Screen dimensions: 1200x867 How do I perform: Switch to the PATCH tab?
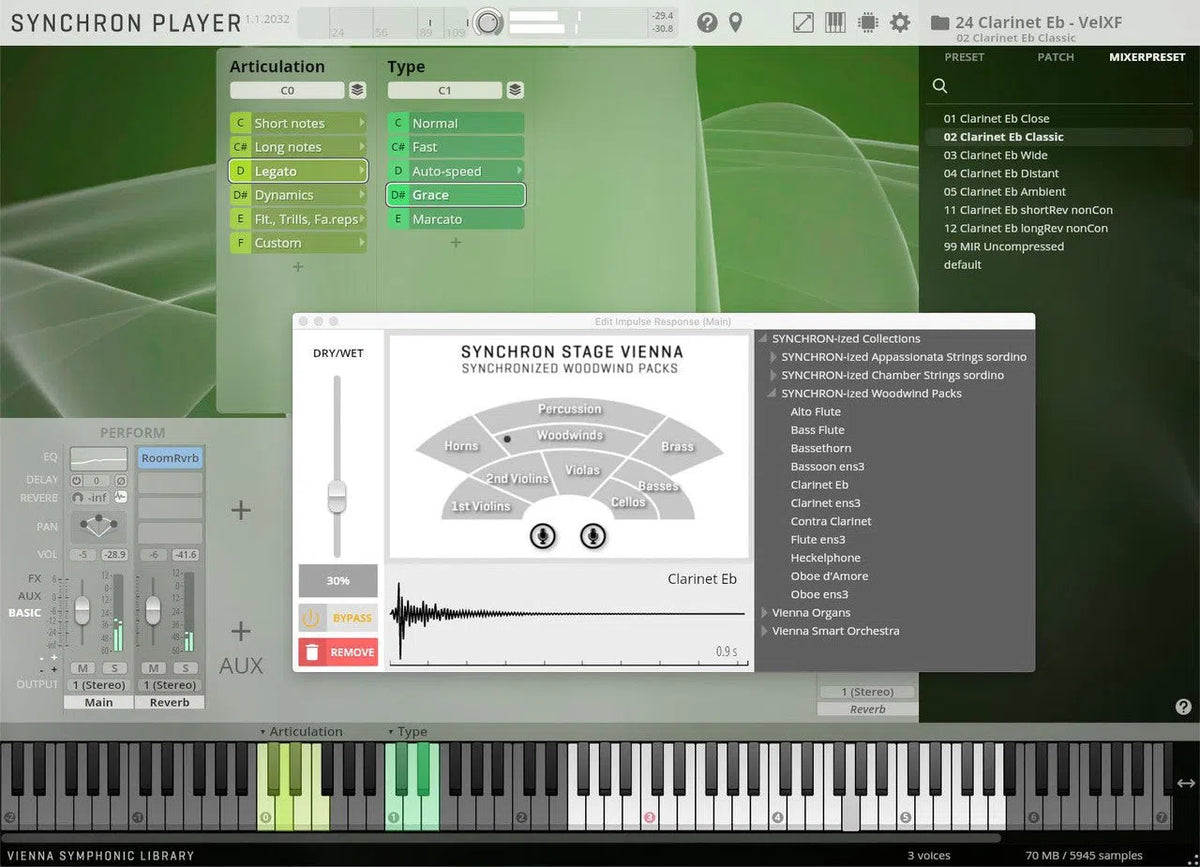click(1055, 57)
